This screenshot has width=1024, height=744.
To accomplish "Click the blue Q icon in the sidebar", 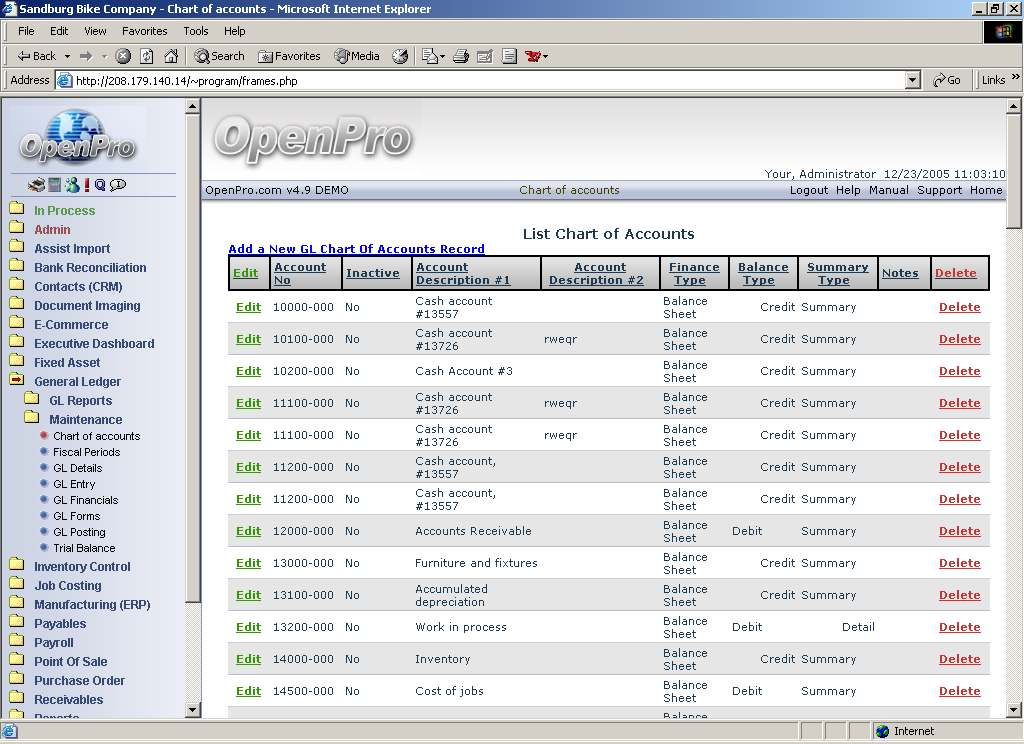I will 100,185.
